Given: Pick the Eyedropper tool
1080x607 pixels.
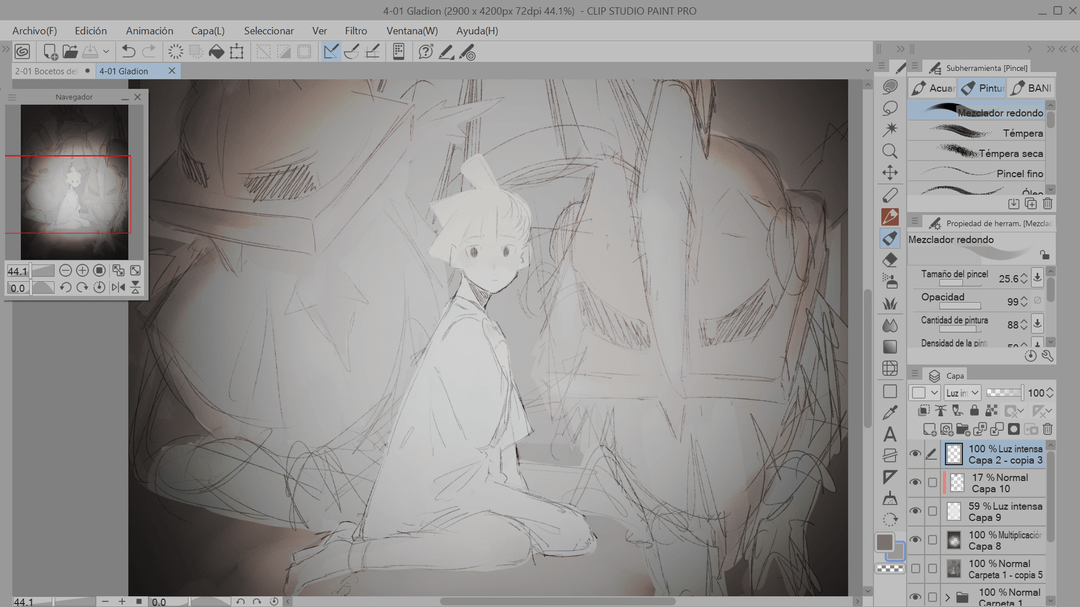Looking at the screenshot, I should pos(890,412).
